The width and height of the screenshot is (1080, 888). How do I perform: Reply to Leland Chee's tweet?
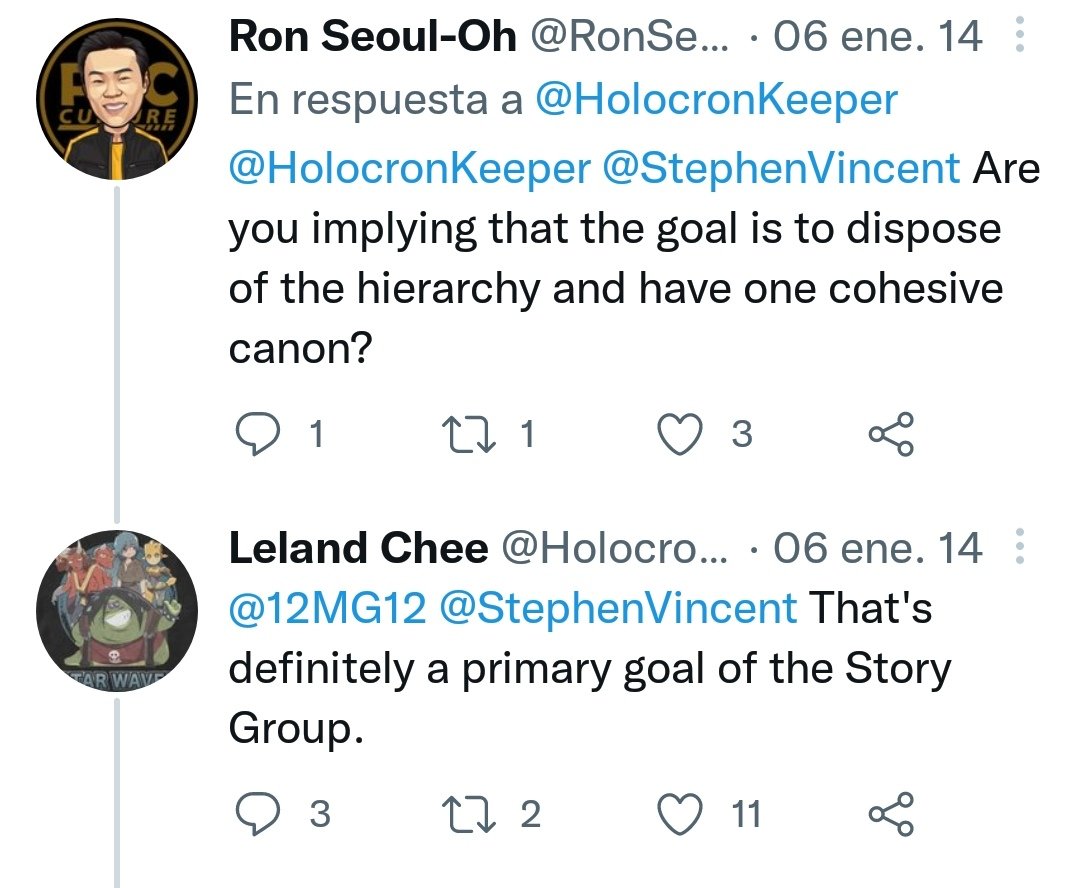point(258,814)
